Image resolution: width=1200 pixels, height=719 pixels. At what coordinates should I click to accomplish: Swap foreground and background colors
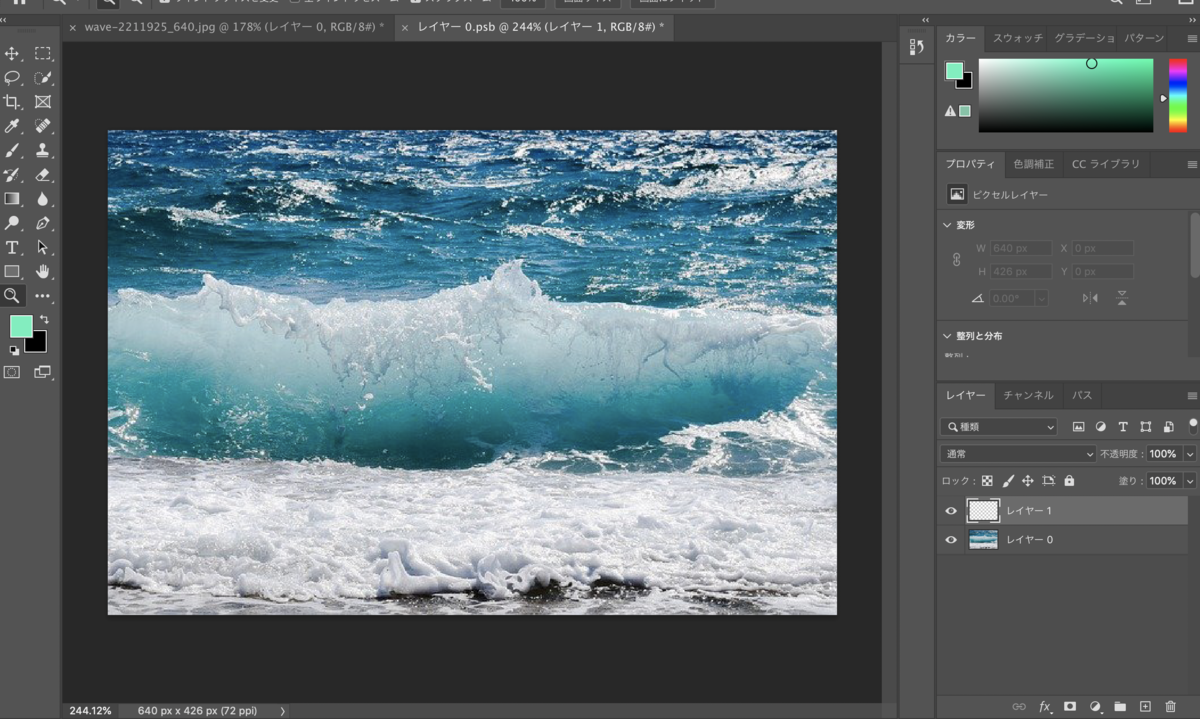click(x=44, y=321)
